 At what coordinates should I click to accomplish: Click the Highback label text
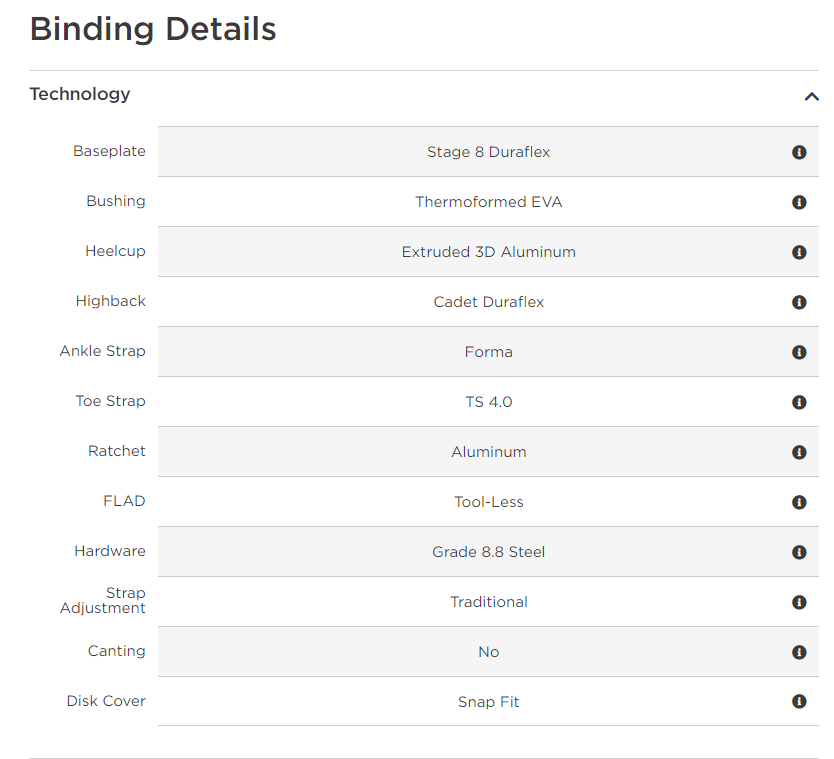click(110, 301)
